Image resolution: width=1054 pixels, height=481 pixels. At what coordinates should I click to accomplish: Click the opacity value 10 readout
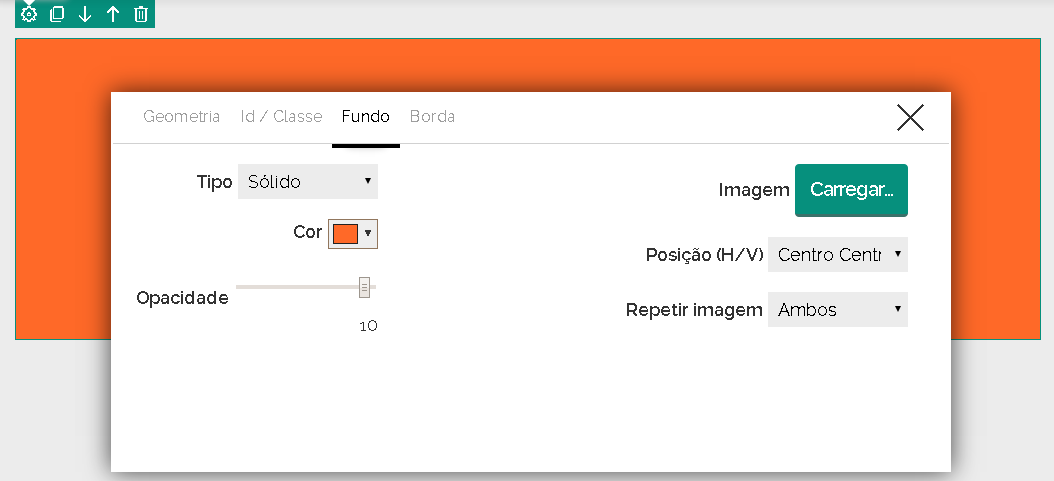click(368, 326)
